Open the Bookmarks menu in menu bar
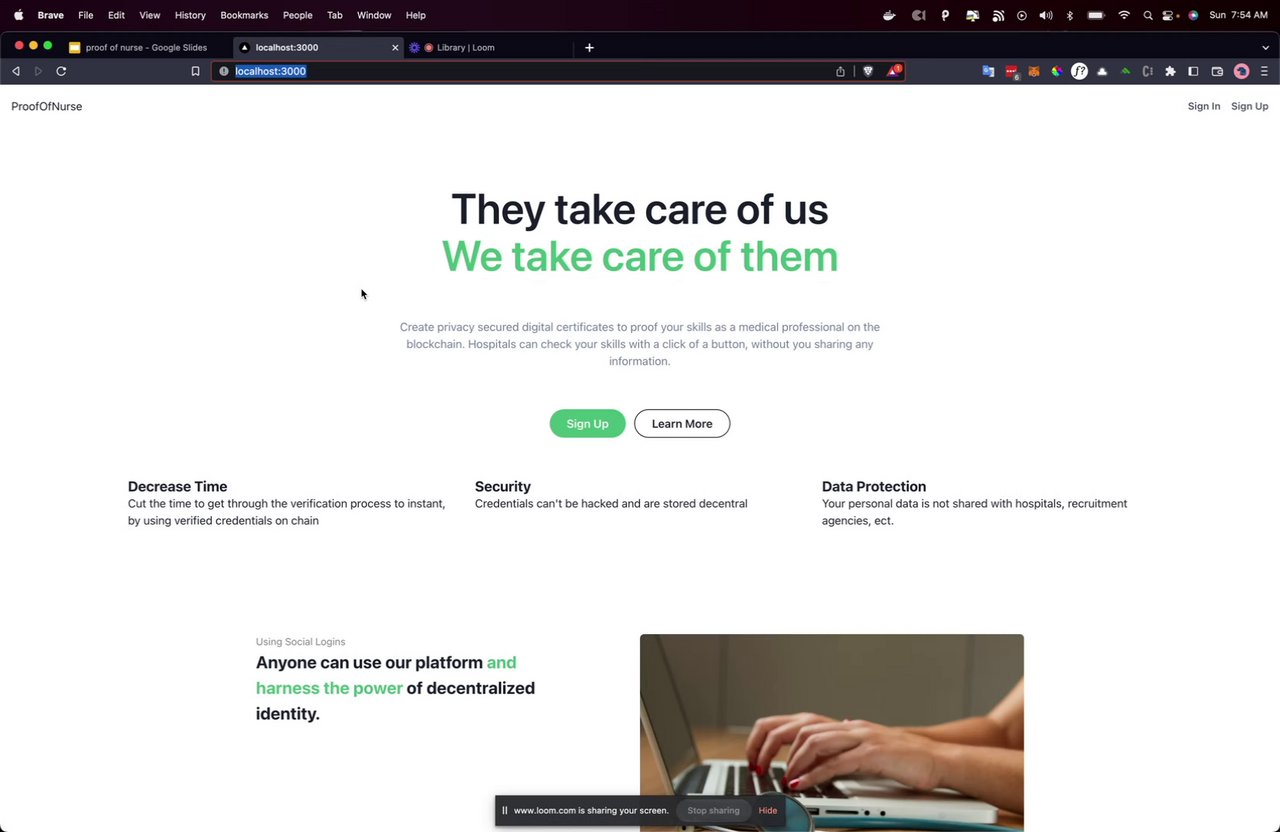 (x=244, y=15)
